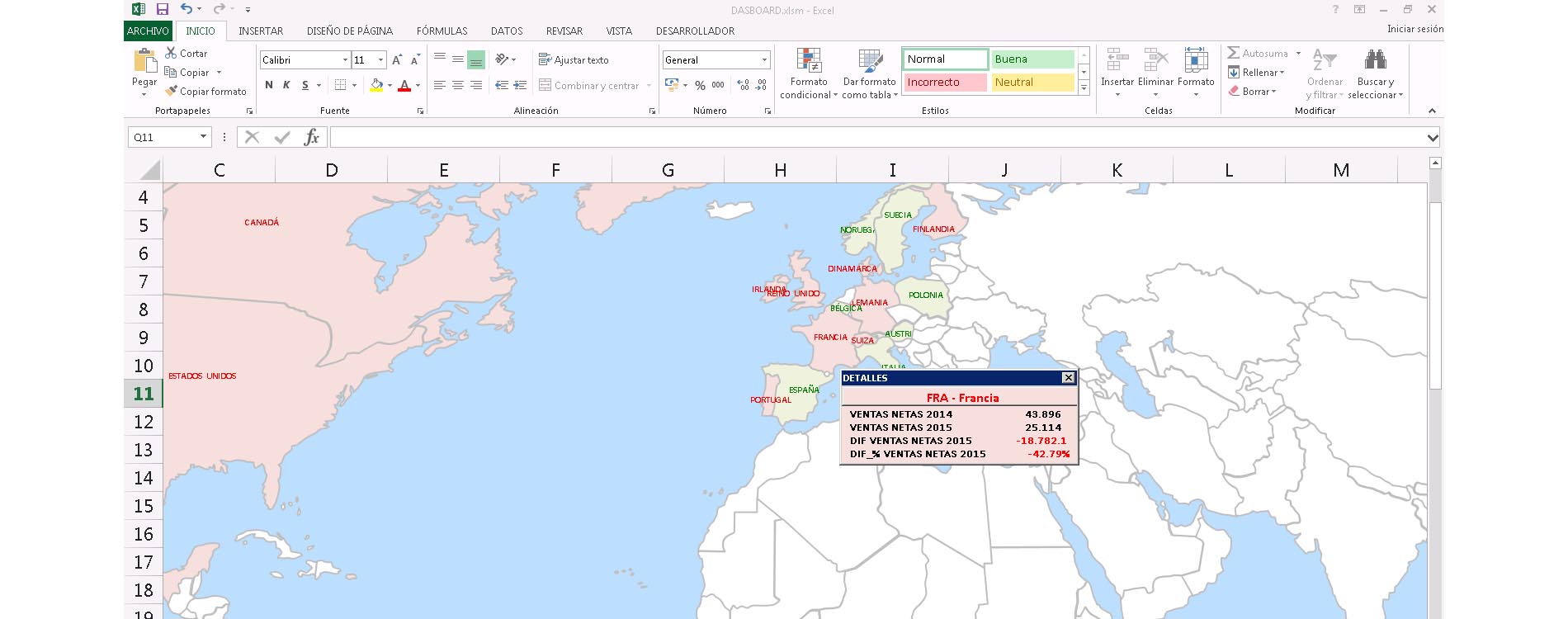
Task: Click the Find and Select binoculars icon
Action: coord(1375,60)
